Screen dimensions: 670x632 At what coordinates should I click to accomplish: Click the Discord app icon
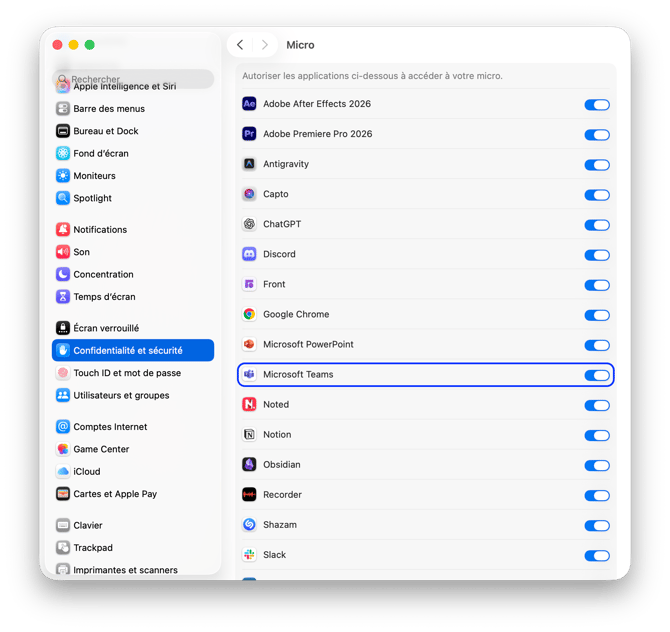tap(250, 254)
